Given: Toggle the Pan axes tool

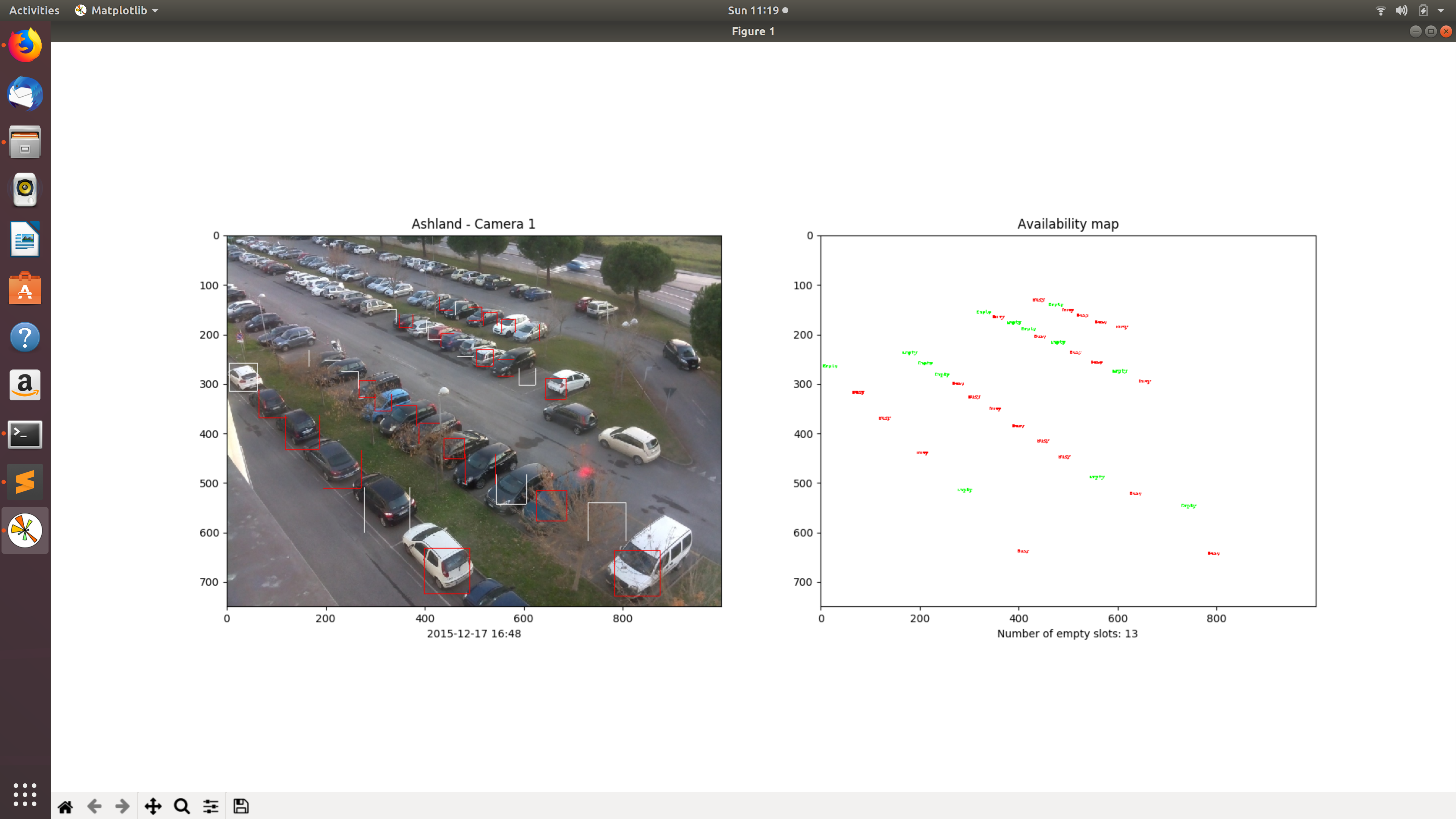Looking at the screenshot, I should pos(152,806).
